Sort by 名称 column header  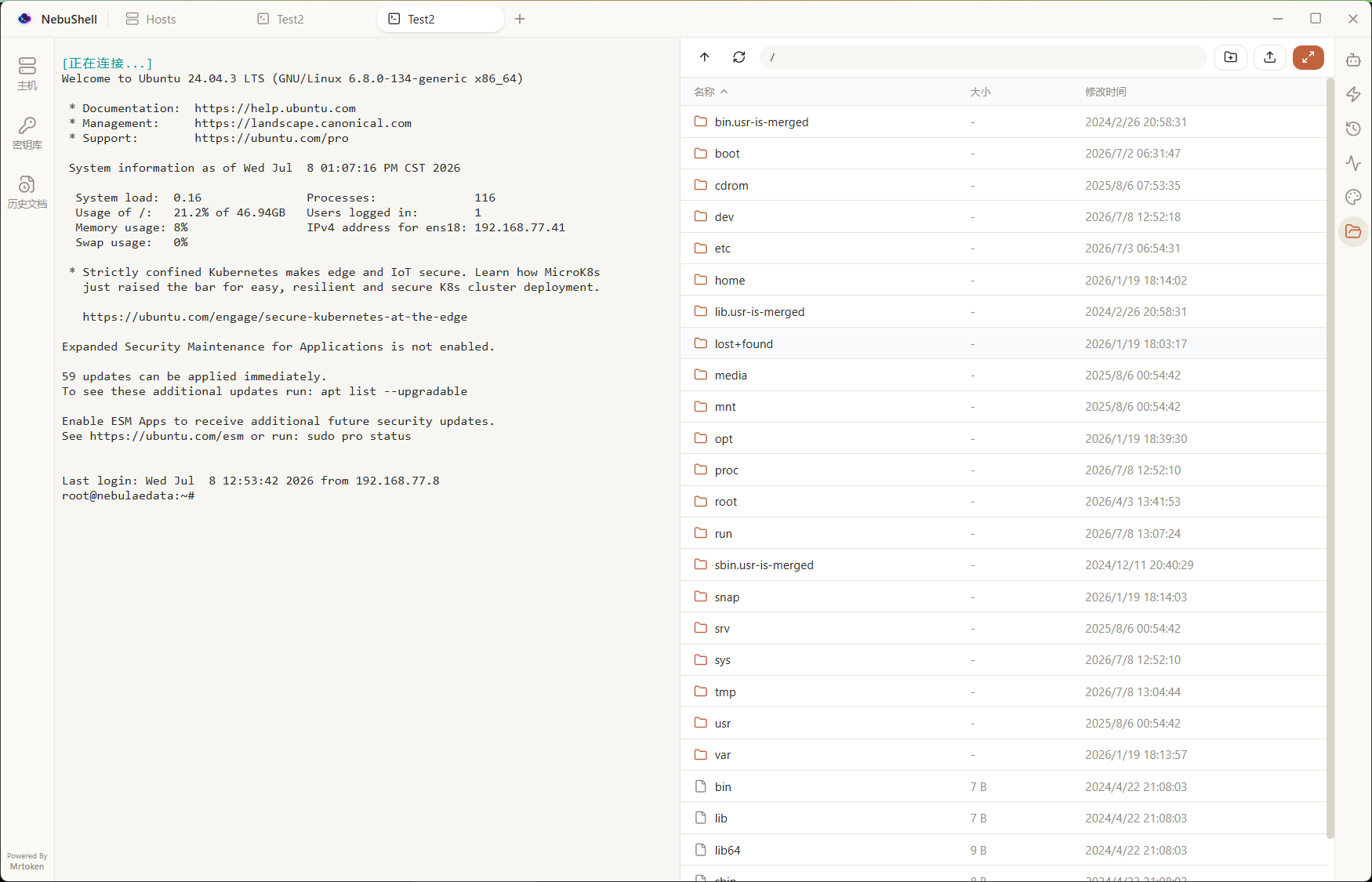[711, 92]
